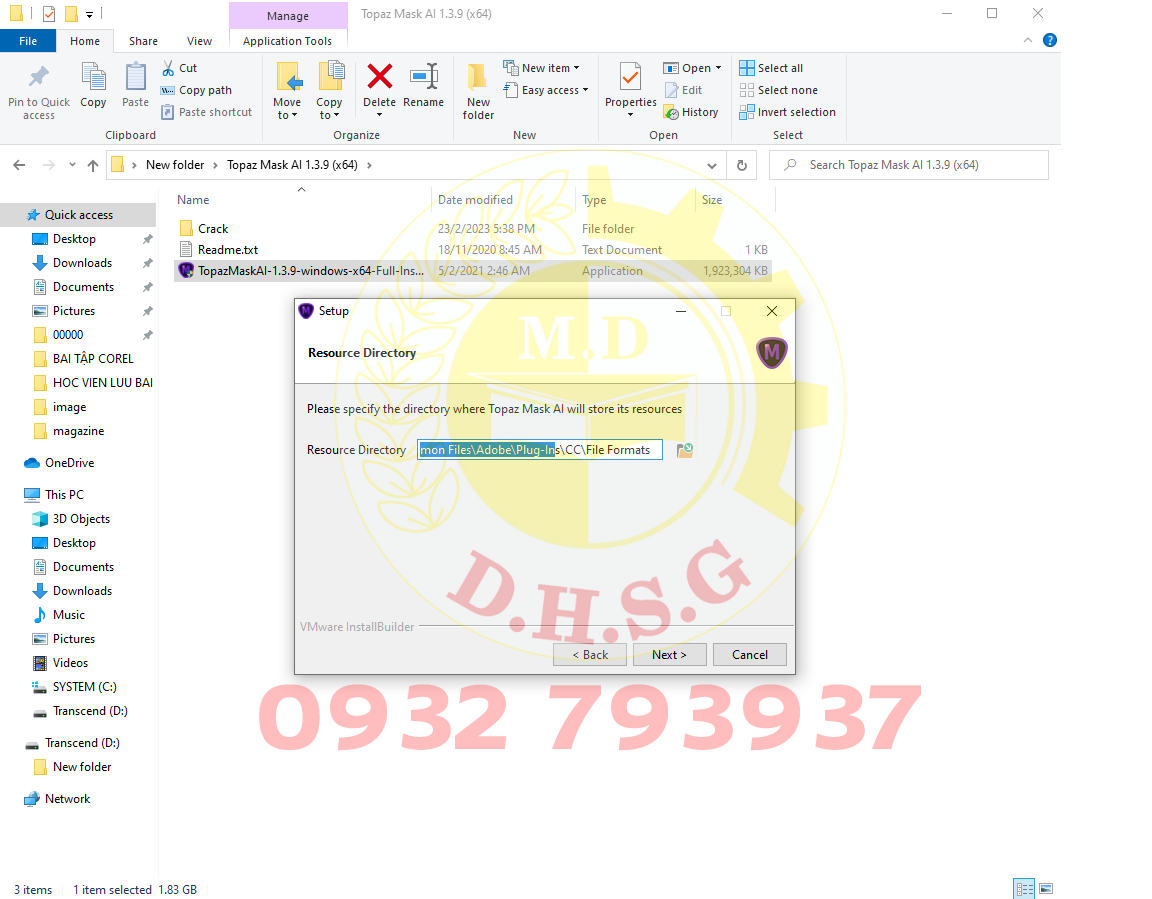Click Select all in the ribbon
Image resolution: width=1152 pixels, height=899 pixels.
(x=771, y=68)
